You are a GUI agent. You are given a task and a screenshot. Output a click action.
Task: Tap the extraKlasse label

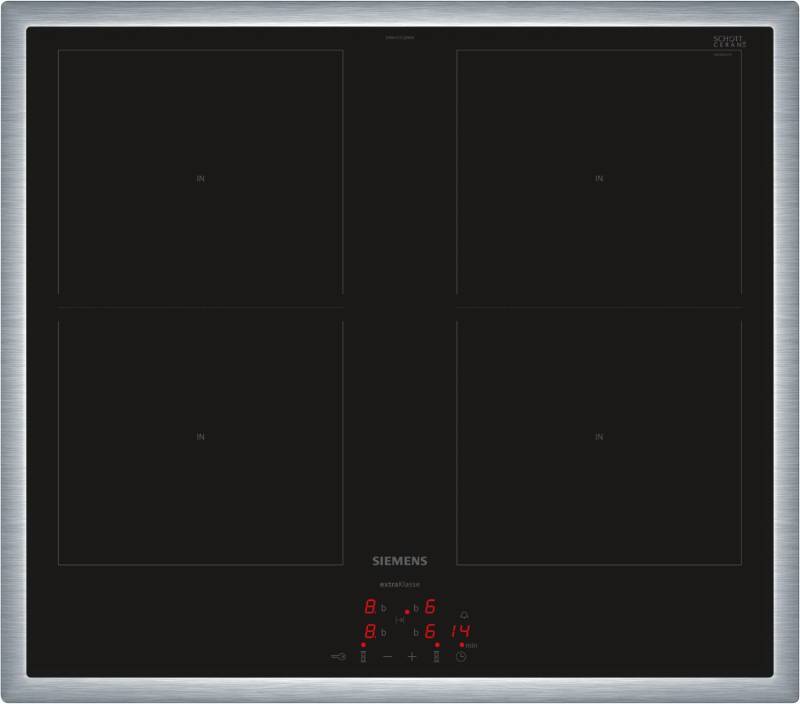(x=399, y=585)
